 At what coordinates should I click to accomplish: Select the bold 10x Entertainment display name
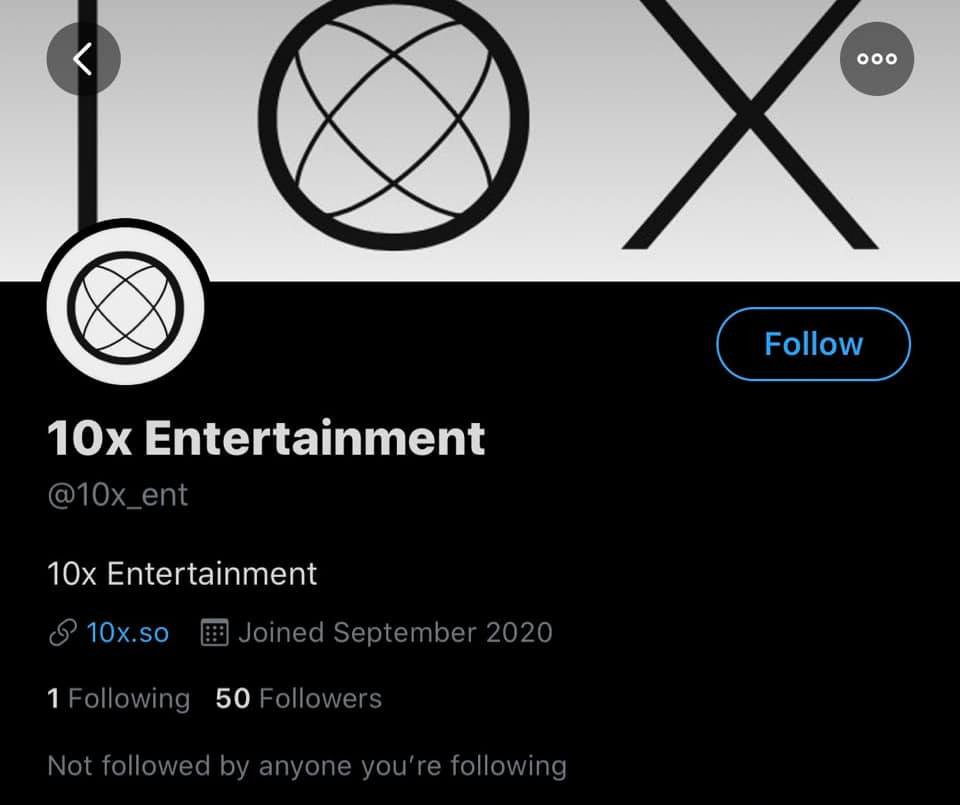coord(266,438)
